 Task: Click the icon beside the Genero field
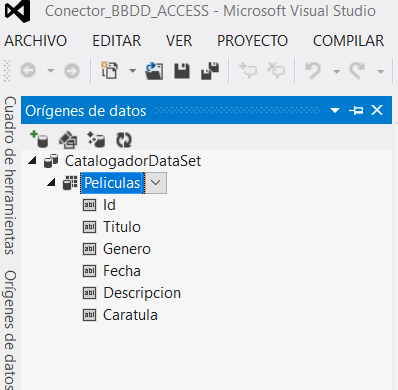click(x=89, y=249)
